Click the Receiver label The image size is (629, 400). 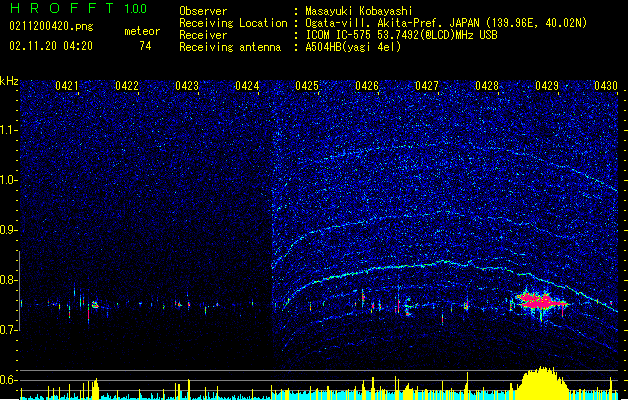[x=203, y=35]
